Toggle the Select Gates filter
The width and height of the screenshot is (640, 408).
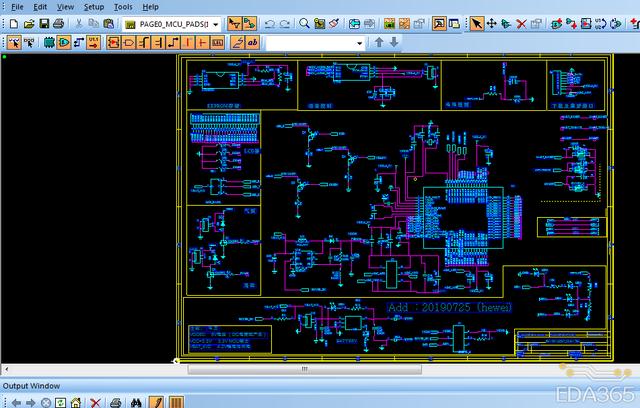click(x=64, y=42)
